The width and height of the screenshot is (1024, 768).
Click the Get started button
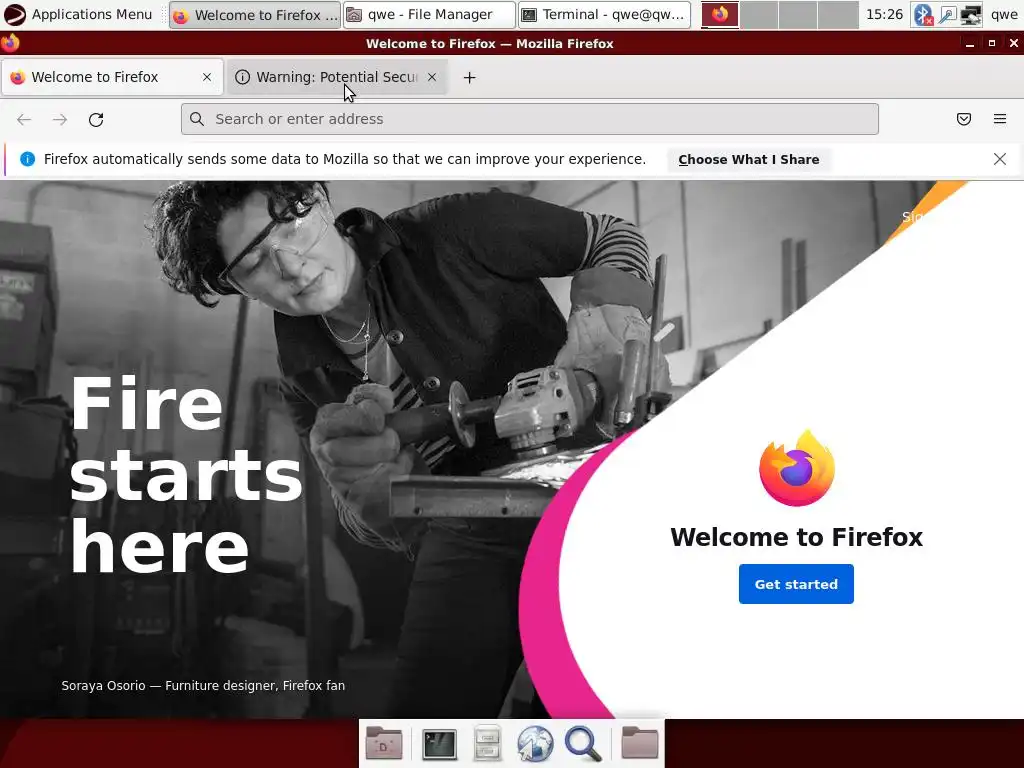click(x=796, y=584)
